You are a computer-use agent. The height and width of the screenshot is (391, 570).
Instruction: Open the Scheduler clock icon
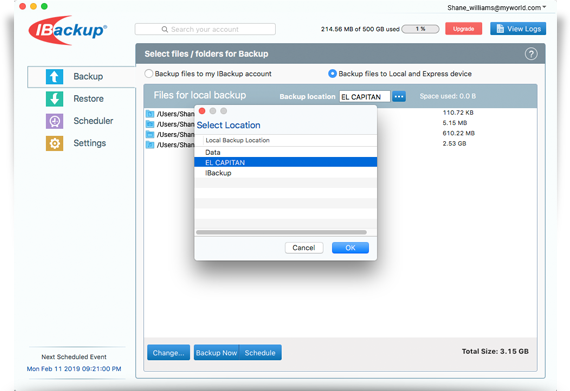point(54,121)
